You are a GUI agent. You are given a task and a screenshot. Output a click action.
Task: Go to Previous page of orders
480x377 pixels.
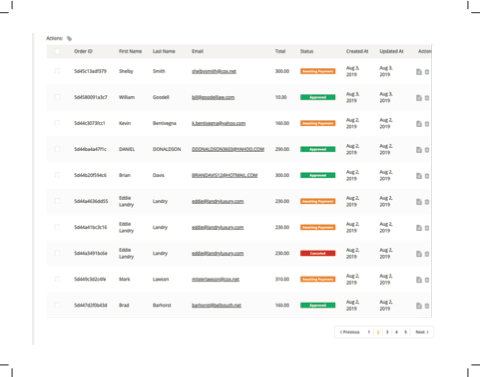point(350,332)
